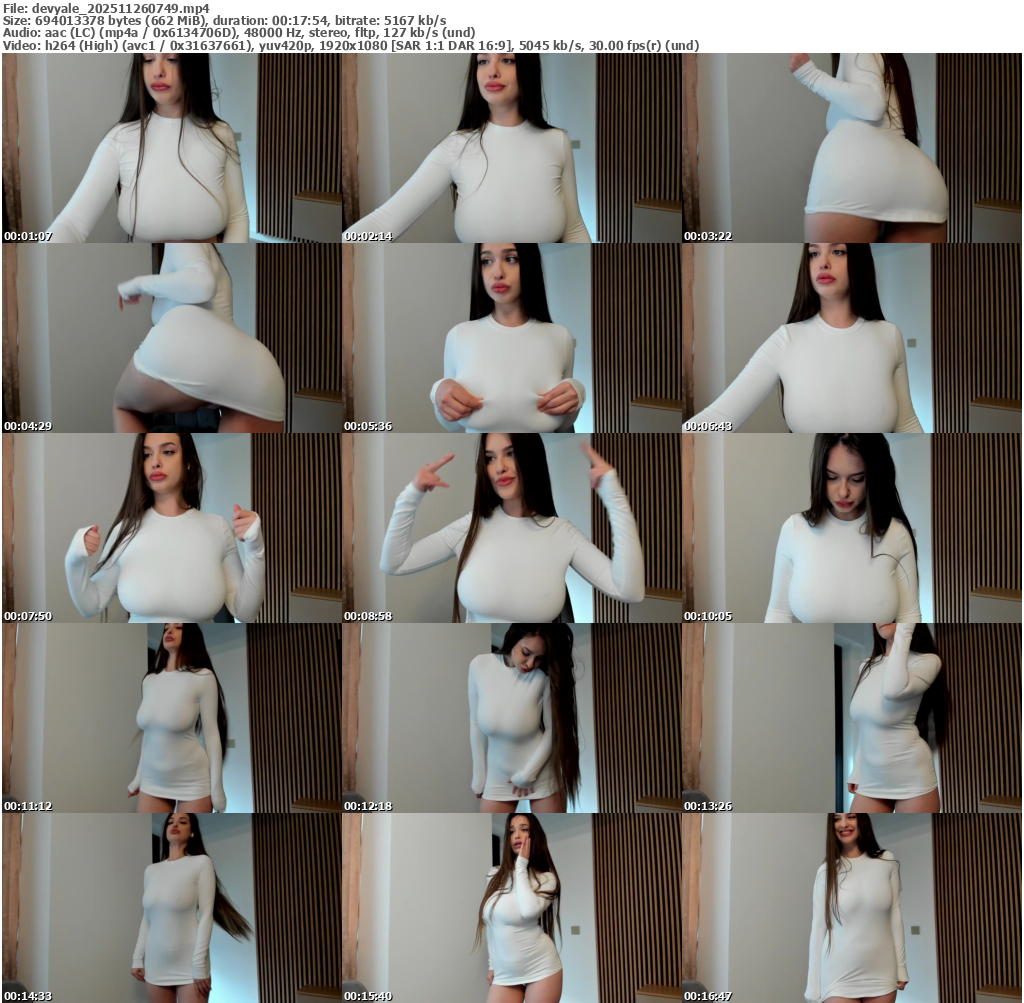Open the thumbnail timestamped 00:01:07
Viewport: 1024px width, 1003px height.
coord(172,148)
